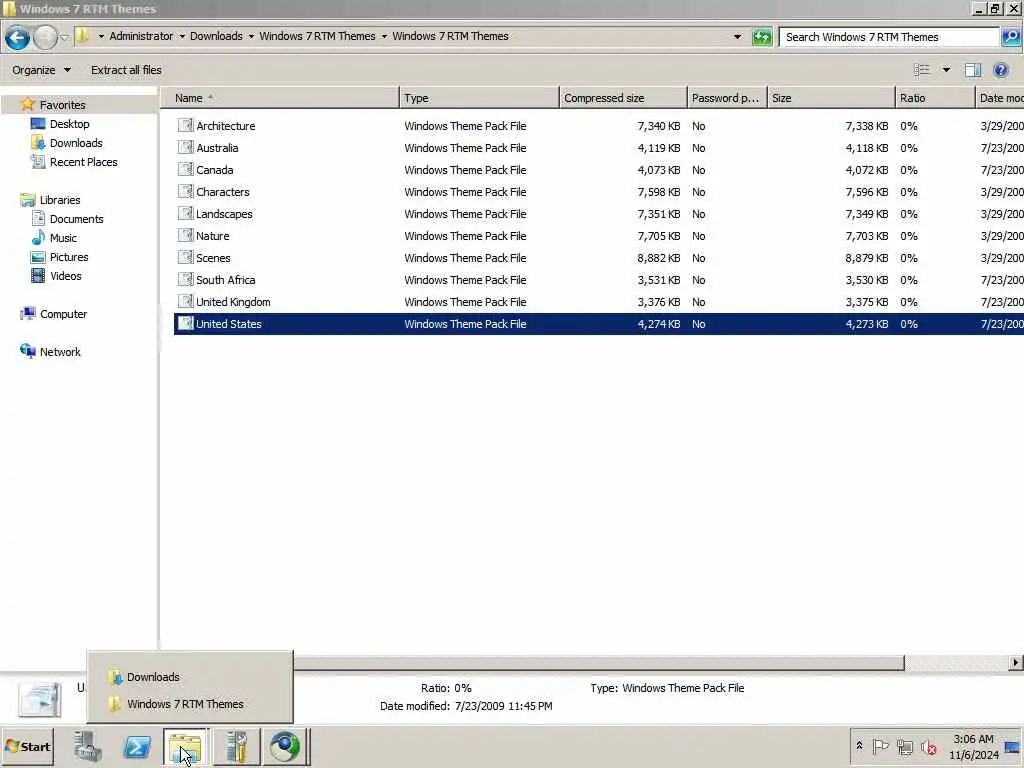Launch PowerShell from the taskbar
Screen dimensions: 1024x768
(x=137, y=746)
